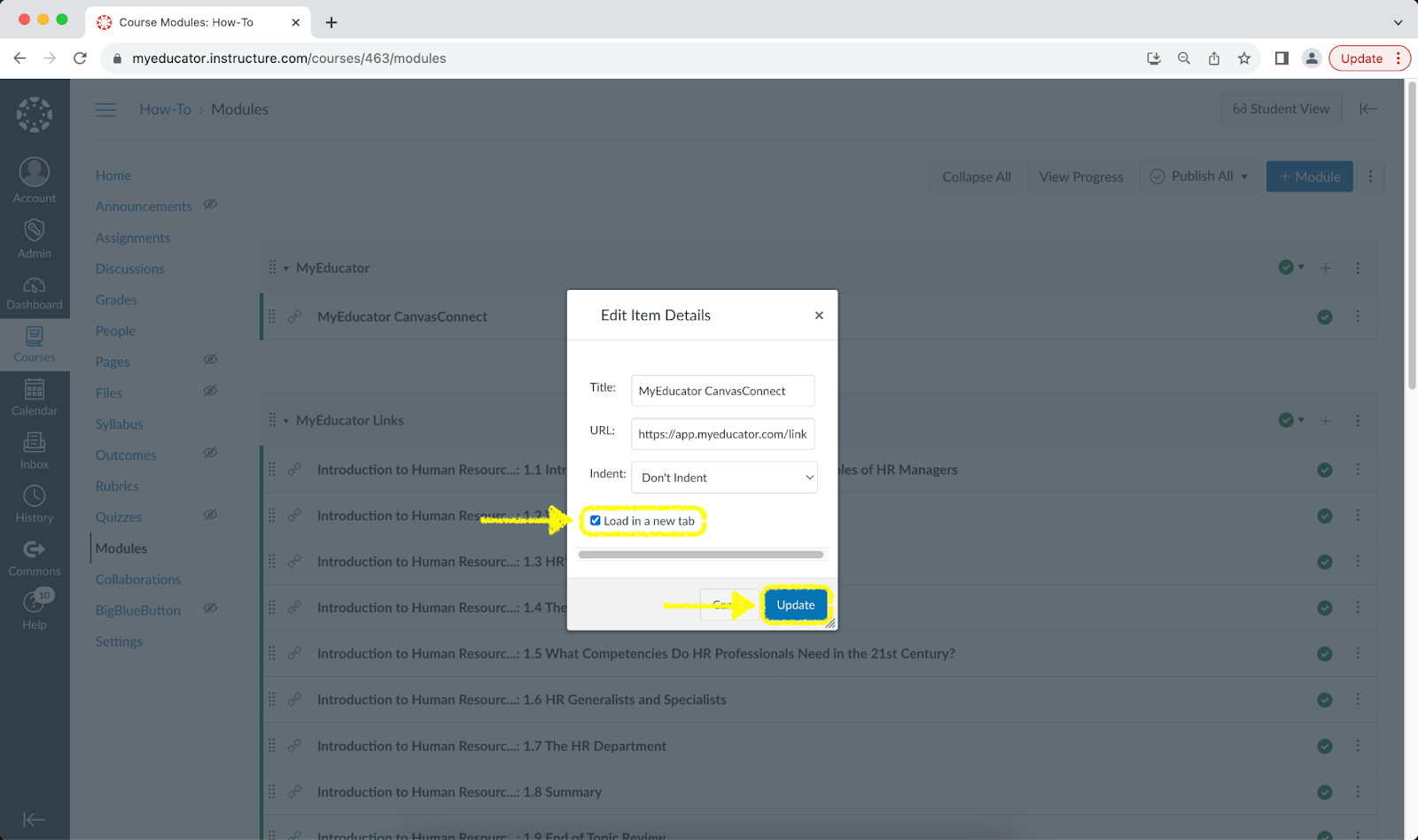Viewport: 1418px width, 840px height.
Task: Open MyEducator module options kebab menu
Action: coord(1358,268)
